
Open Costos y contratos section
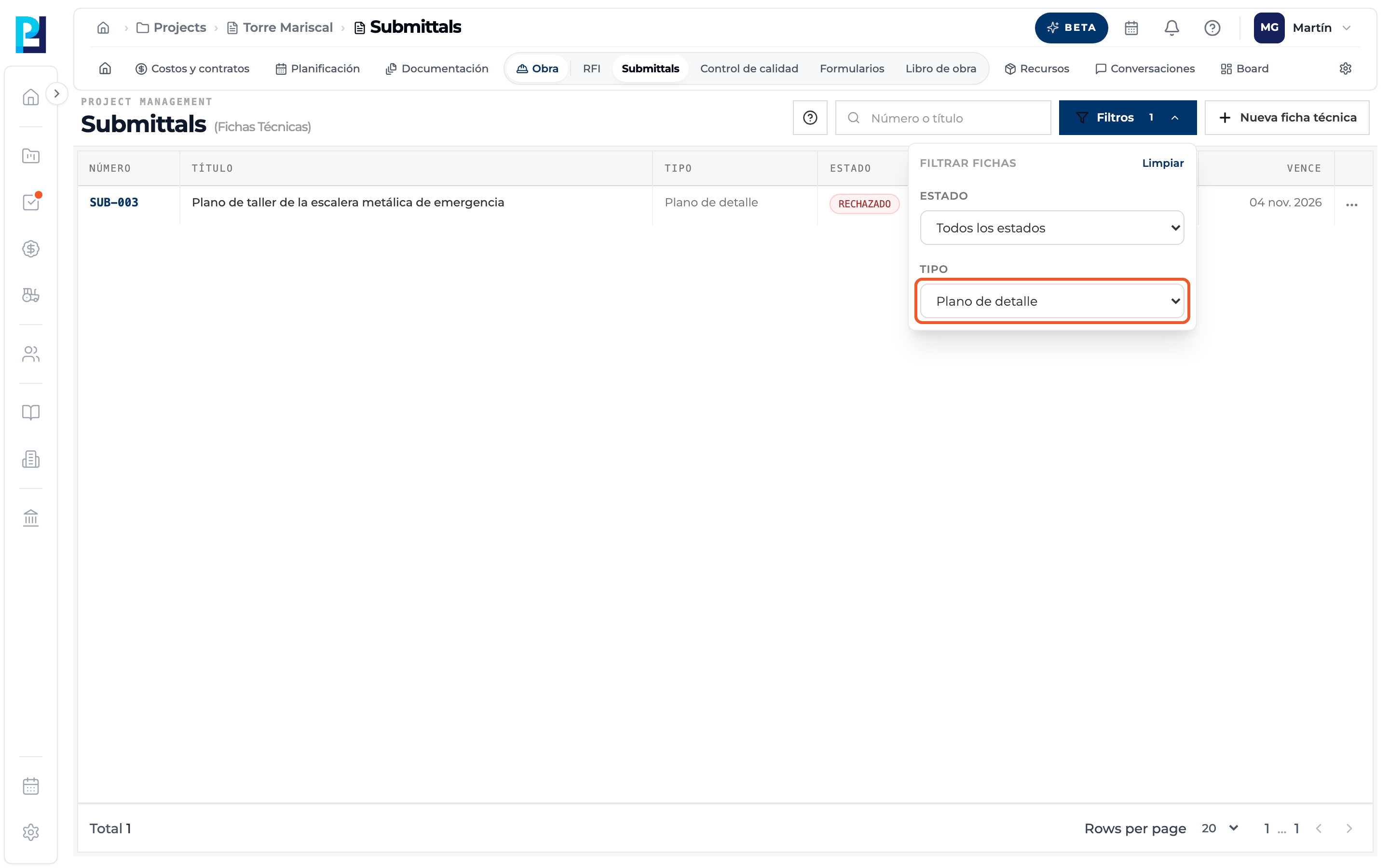192,68
